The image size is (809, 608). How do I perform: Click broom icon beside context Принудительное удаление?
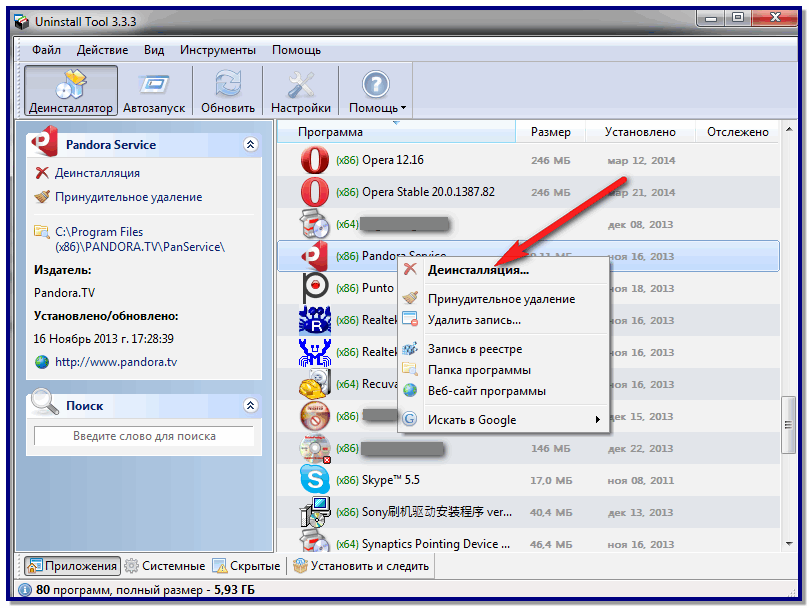coord(410,298)
